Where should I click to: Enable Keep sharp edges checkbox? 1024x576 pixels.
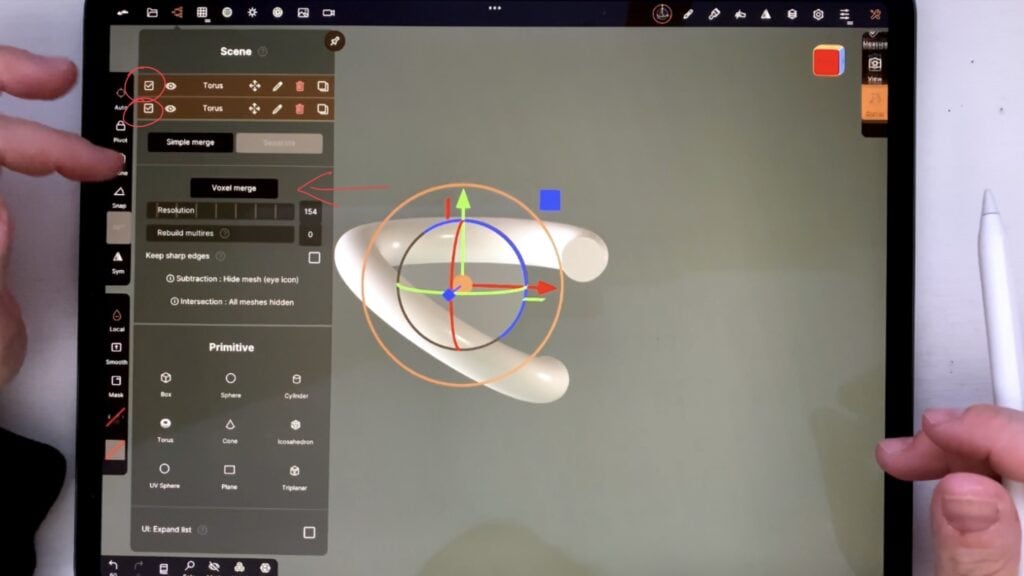[x=314, y=257]
